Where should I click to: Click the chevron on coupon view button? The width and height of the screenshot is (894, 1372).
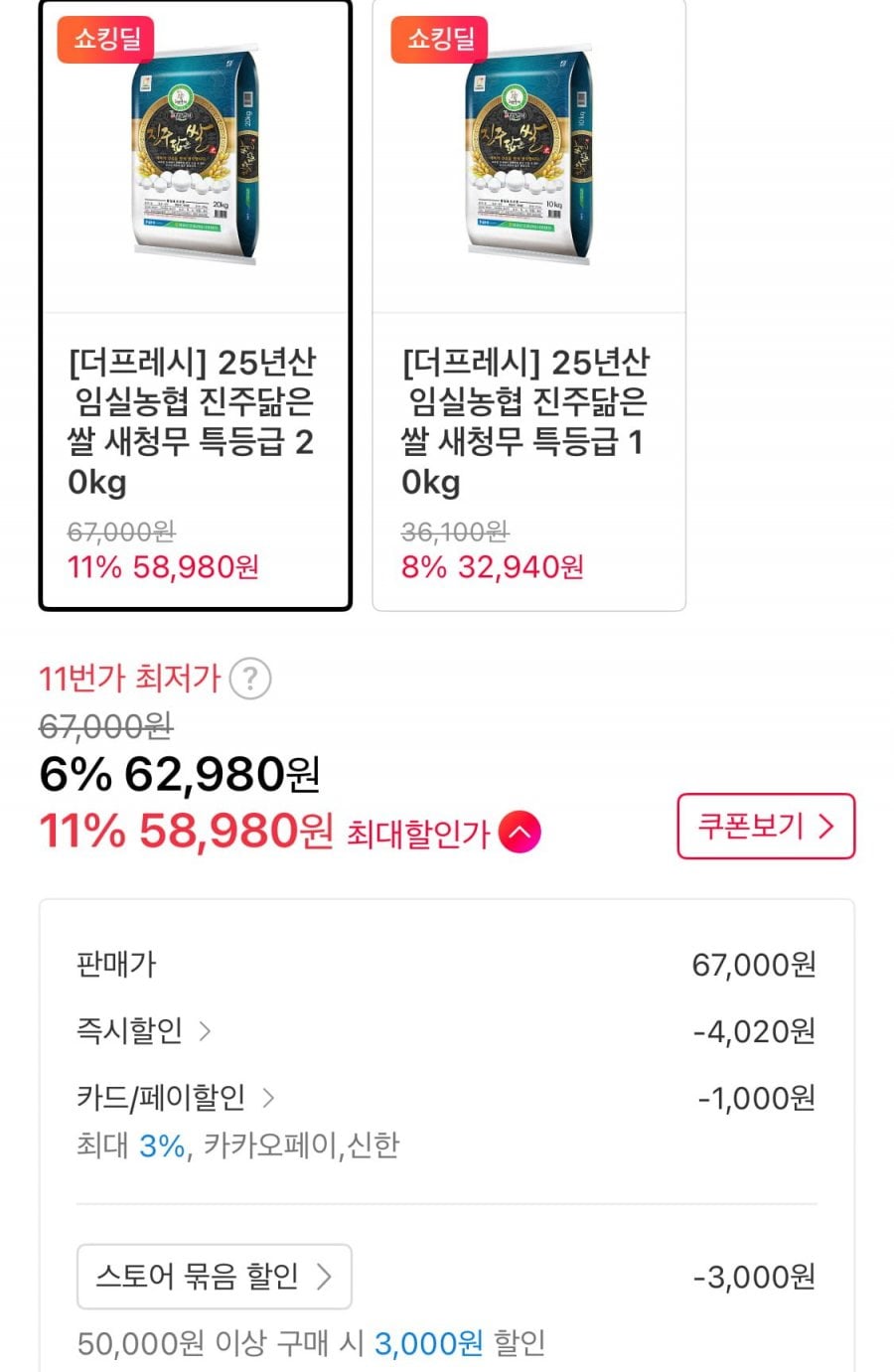point(826,827)
